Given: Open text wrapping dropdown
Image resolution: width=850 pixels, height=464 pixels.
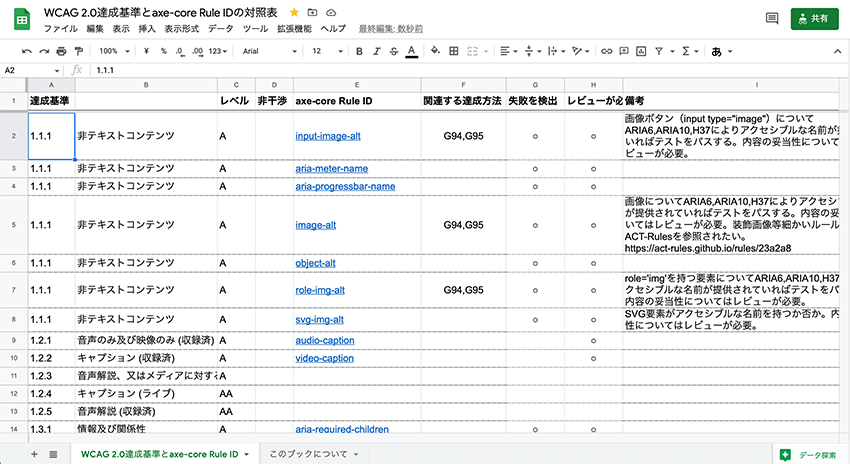Looking at the screenshot, I should pyautogui.click(x=556, y=51).
